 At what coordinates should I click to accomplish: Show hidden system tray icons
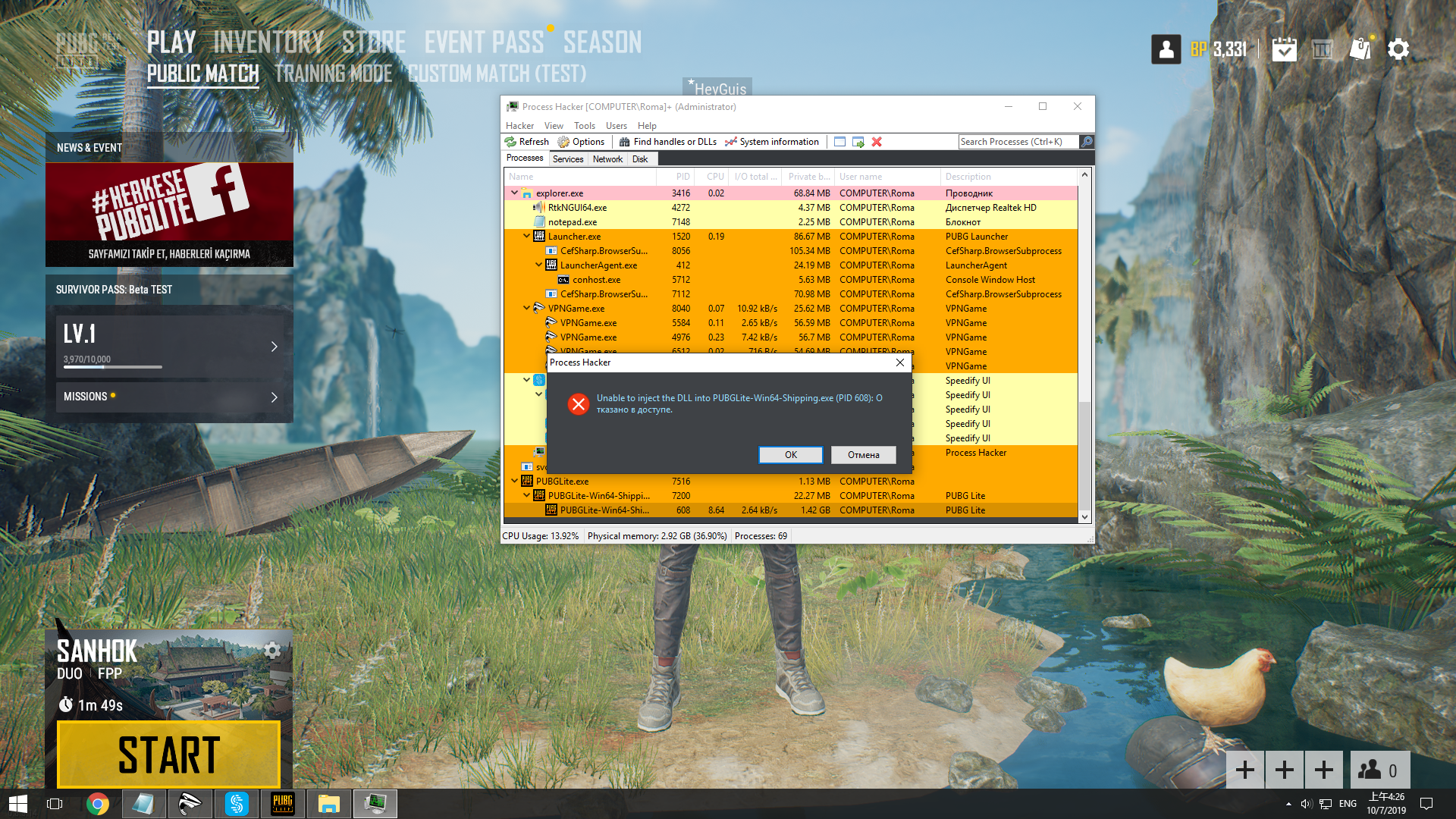(1288, 804)
